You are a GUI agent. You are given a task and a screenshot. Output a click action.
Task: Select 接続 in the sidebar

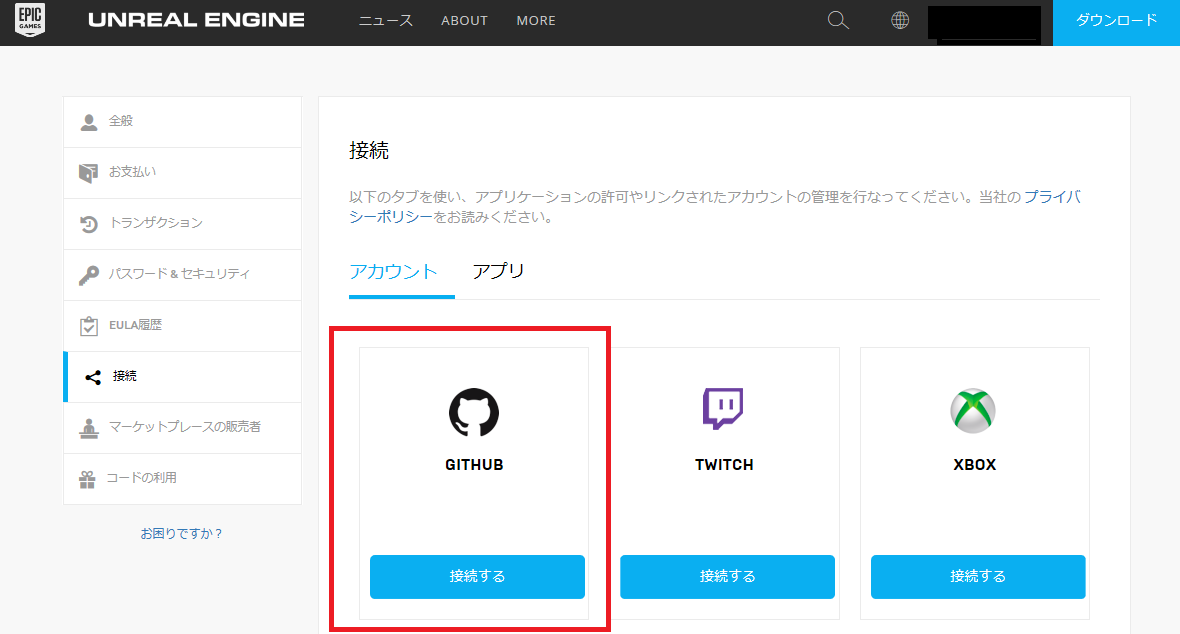pyautogui.click(x=183, y=376)
